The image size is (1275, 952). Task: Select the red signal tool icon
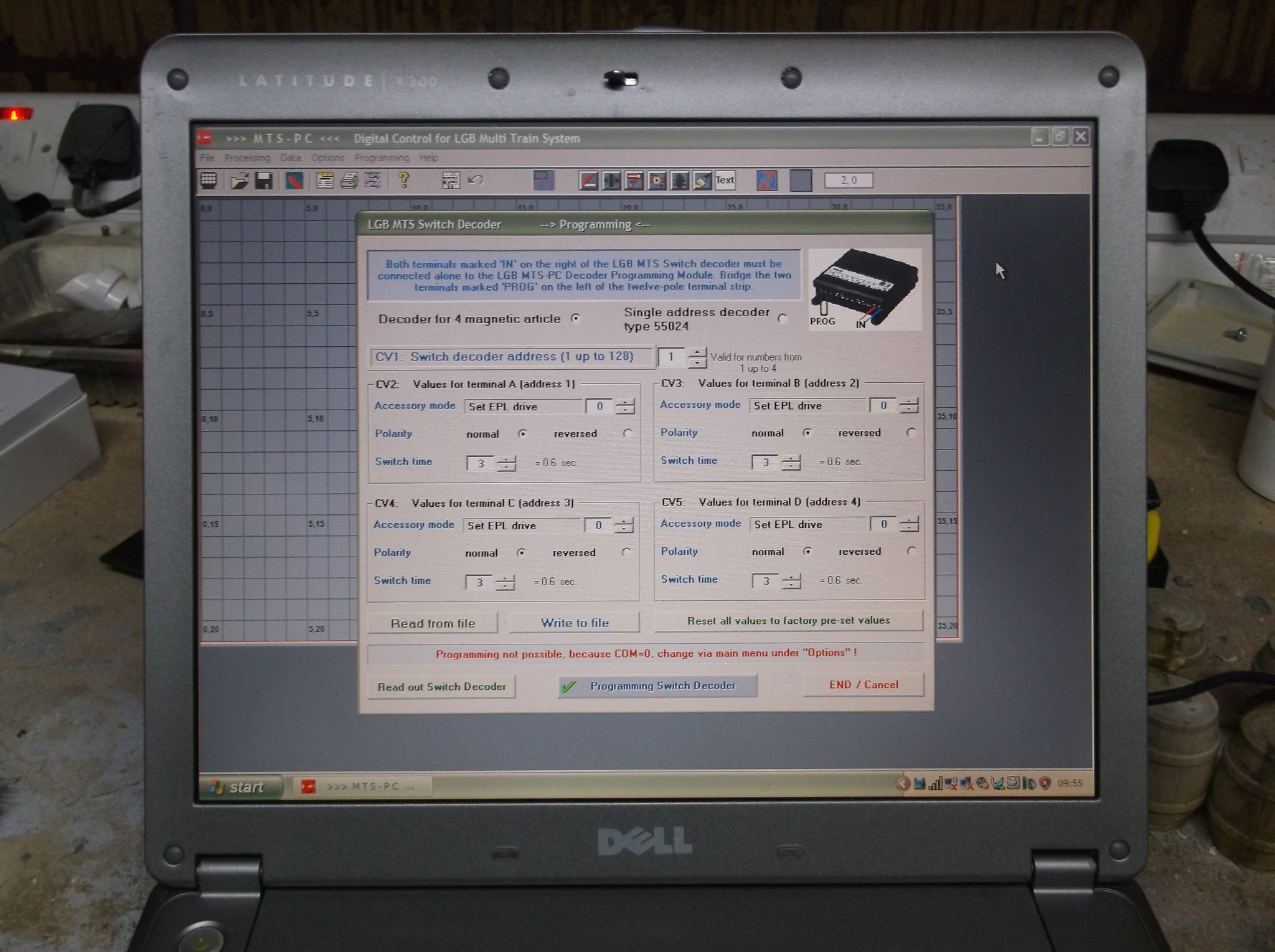(x=634, y=181)
